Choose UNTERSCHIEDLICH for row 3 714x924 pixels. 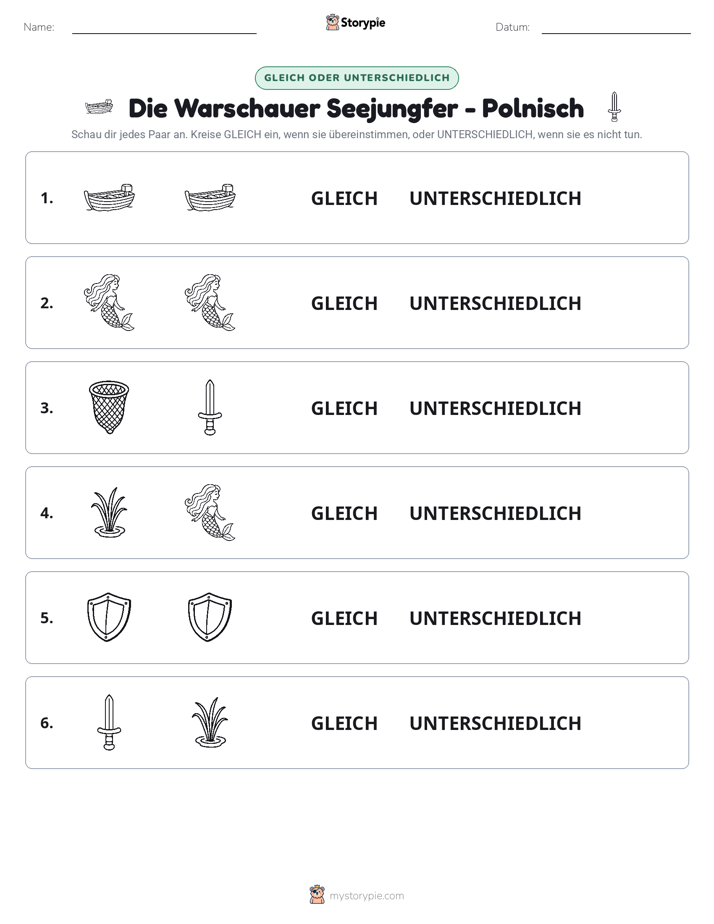[x=495, y=408]
